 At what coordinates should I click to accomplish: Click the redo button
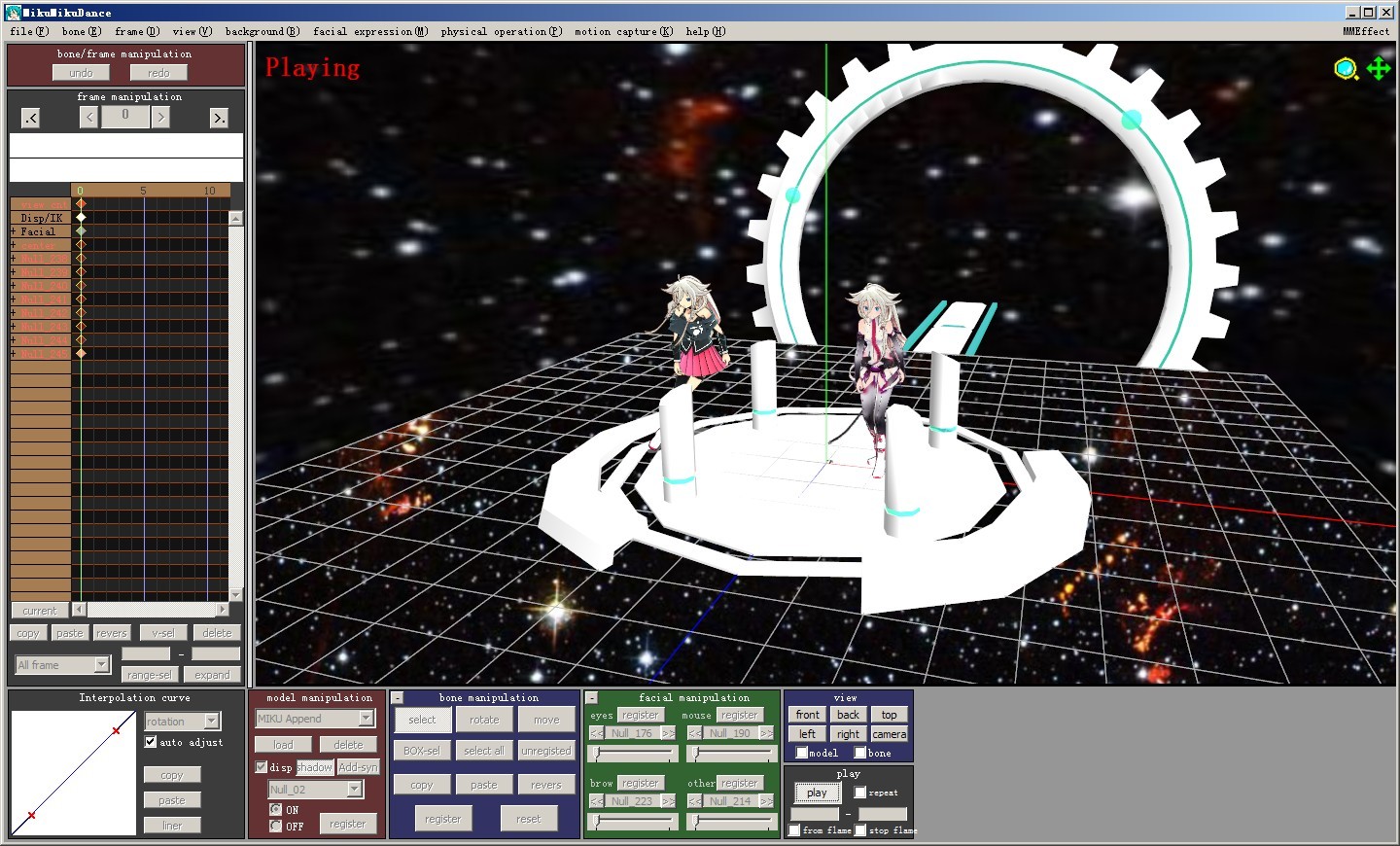(158, 73)
